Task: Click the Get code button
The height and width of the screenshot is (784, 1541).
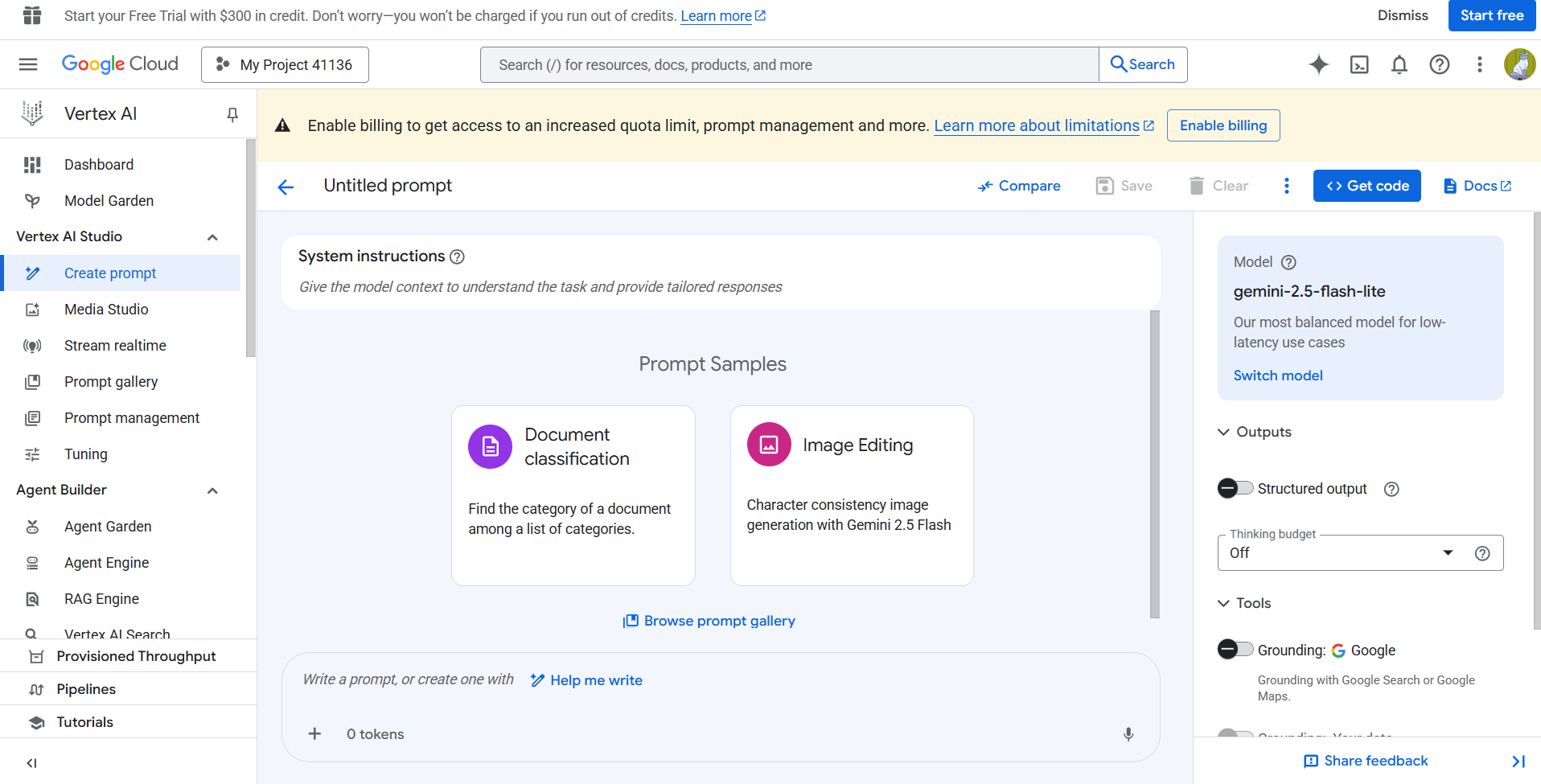Action: pyautogui.click(x=1367, y=186)
